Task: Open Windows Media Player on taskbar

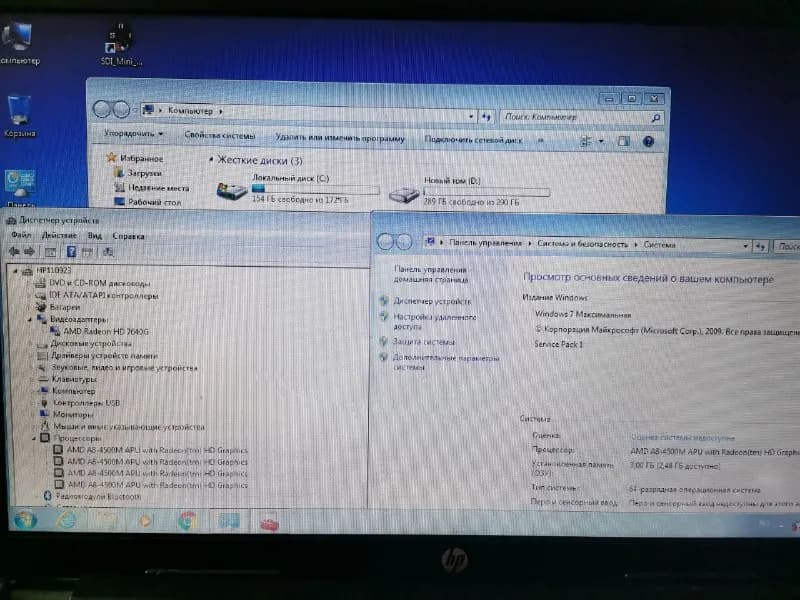Action: 145,520
